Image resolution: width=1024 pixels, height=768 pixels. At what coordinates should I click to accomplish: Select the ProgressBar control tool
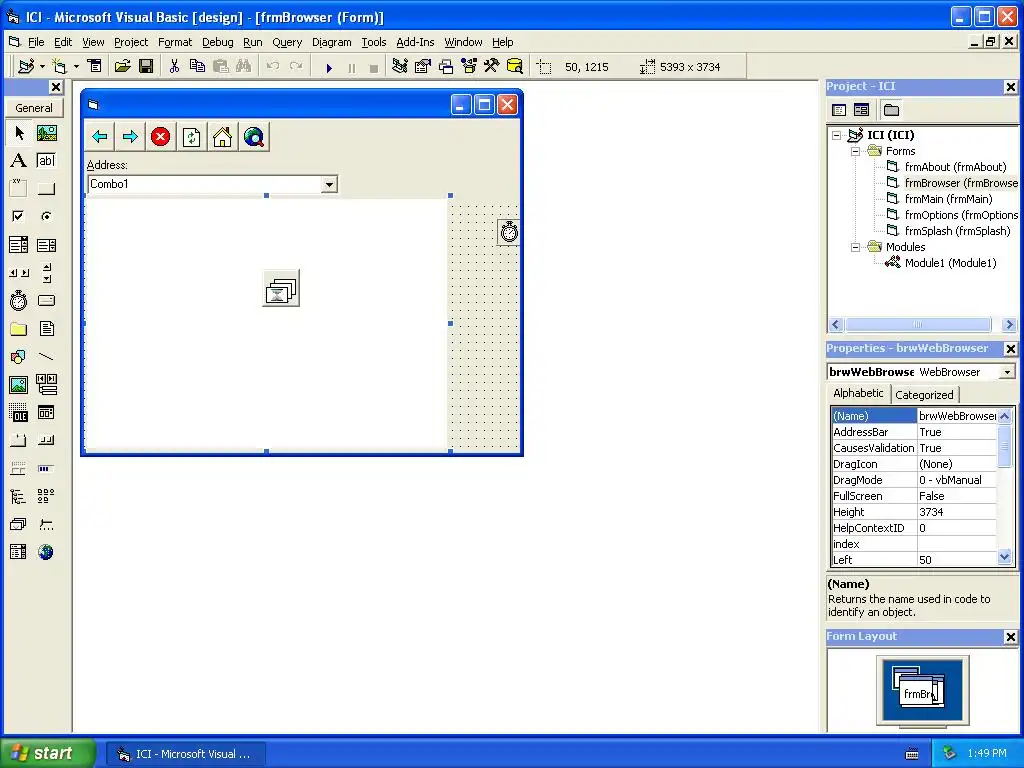point(46,468)
